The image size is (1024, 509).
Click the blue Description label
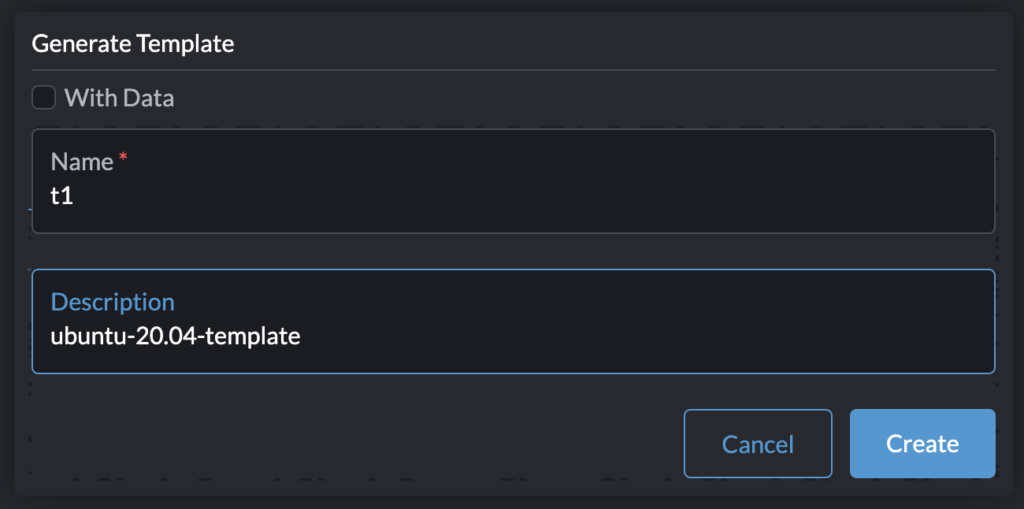point(112,302)
